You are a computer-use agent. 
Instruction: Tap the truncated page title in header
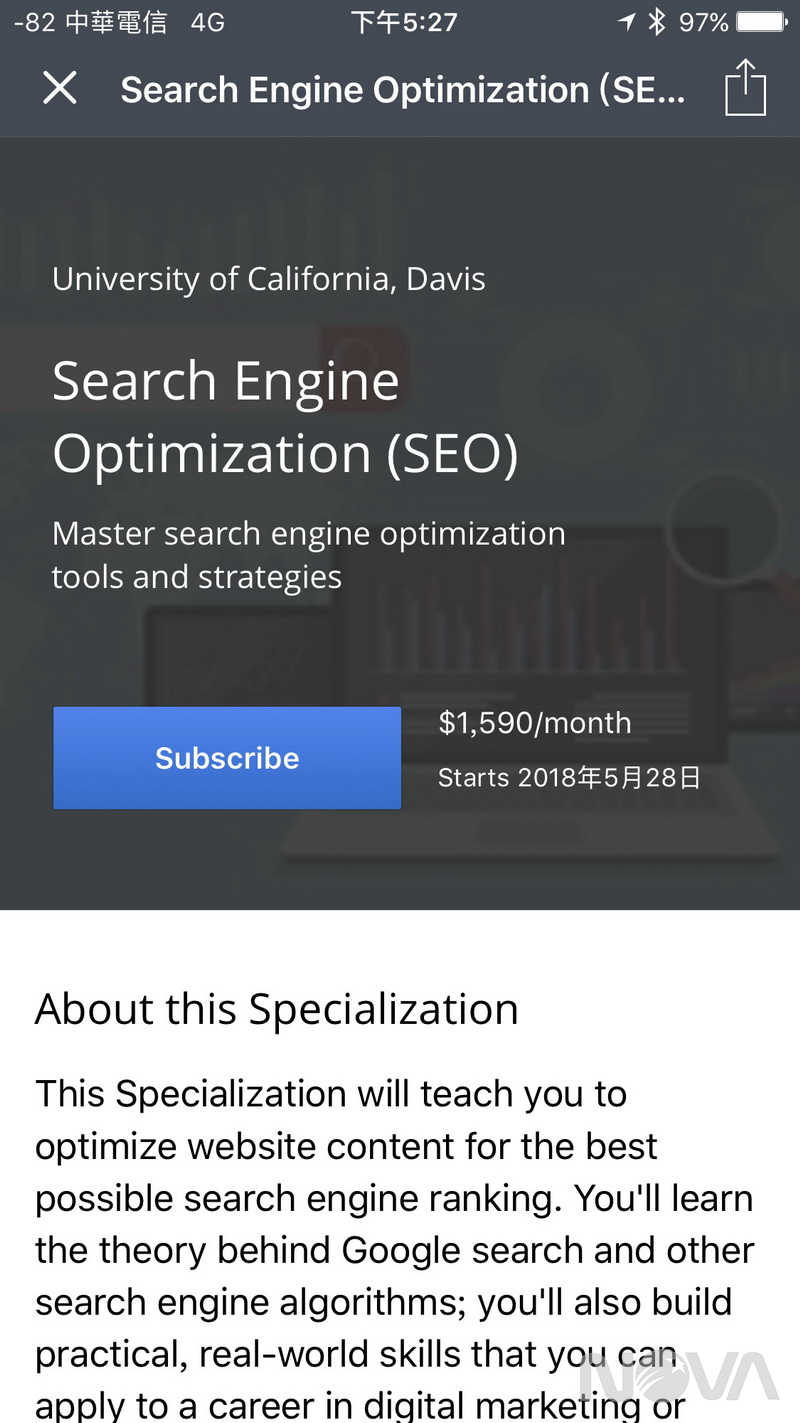403,90
